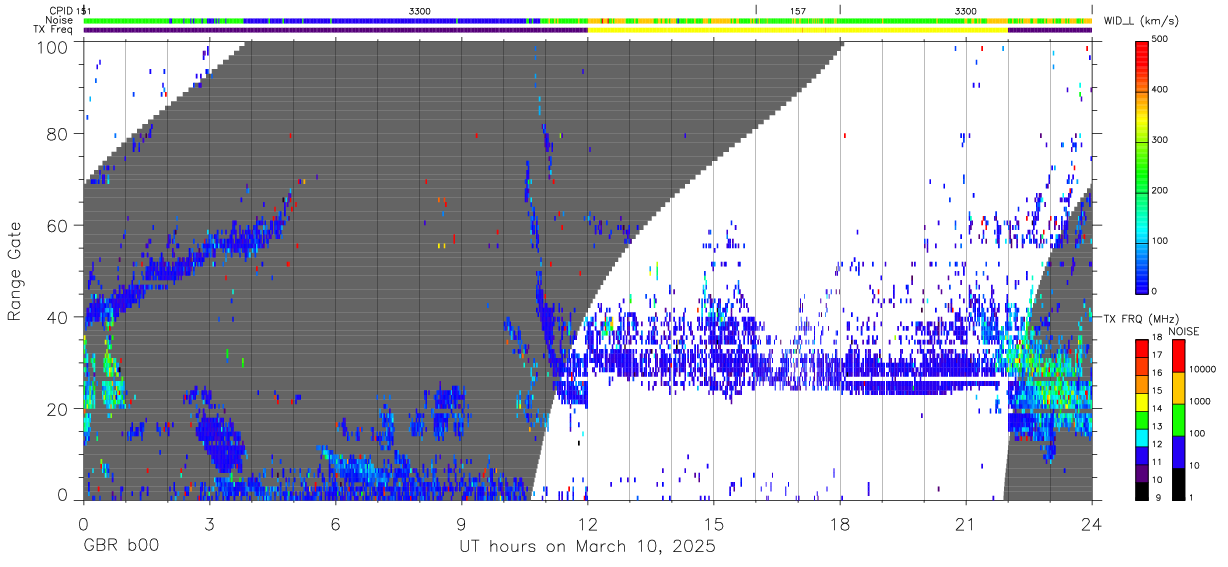Click the '6' UT hour axis tick
This screenshot has height=567, width=1228.
(x=335, y=523)
